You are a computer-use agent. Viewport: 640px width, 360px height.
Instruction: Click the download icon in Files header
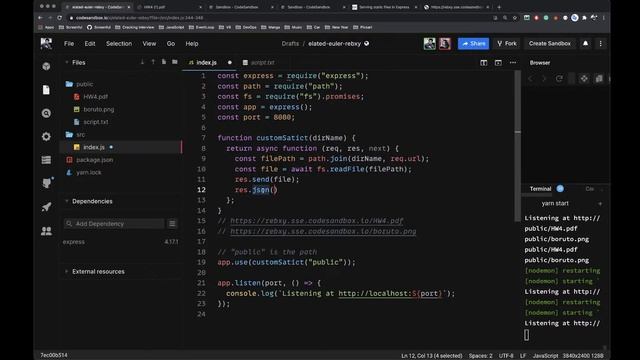click(142, 62)
